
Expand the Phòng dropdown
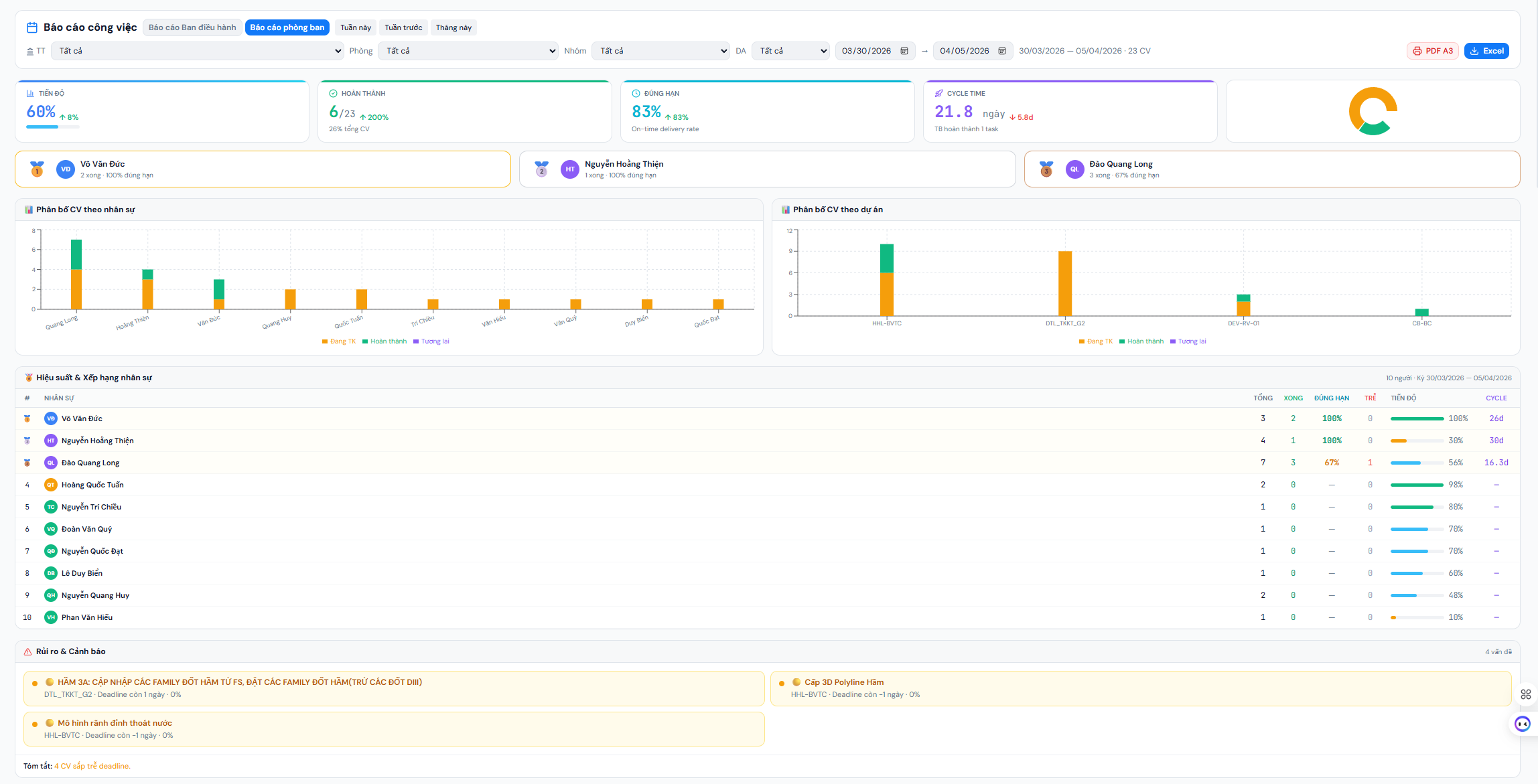[468, 51]
